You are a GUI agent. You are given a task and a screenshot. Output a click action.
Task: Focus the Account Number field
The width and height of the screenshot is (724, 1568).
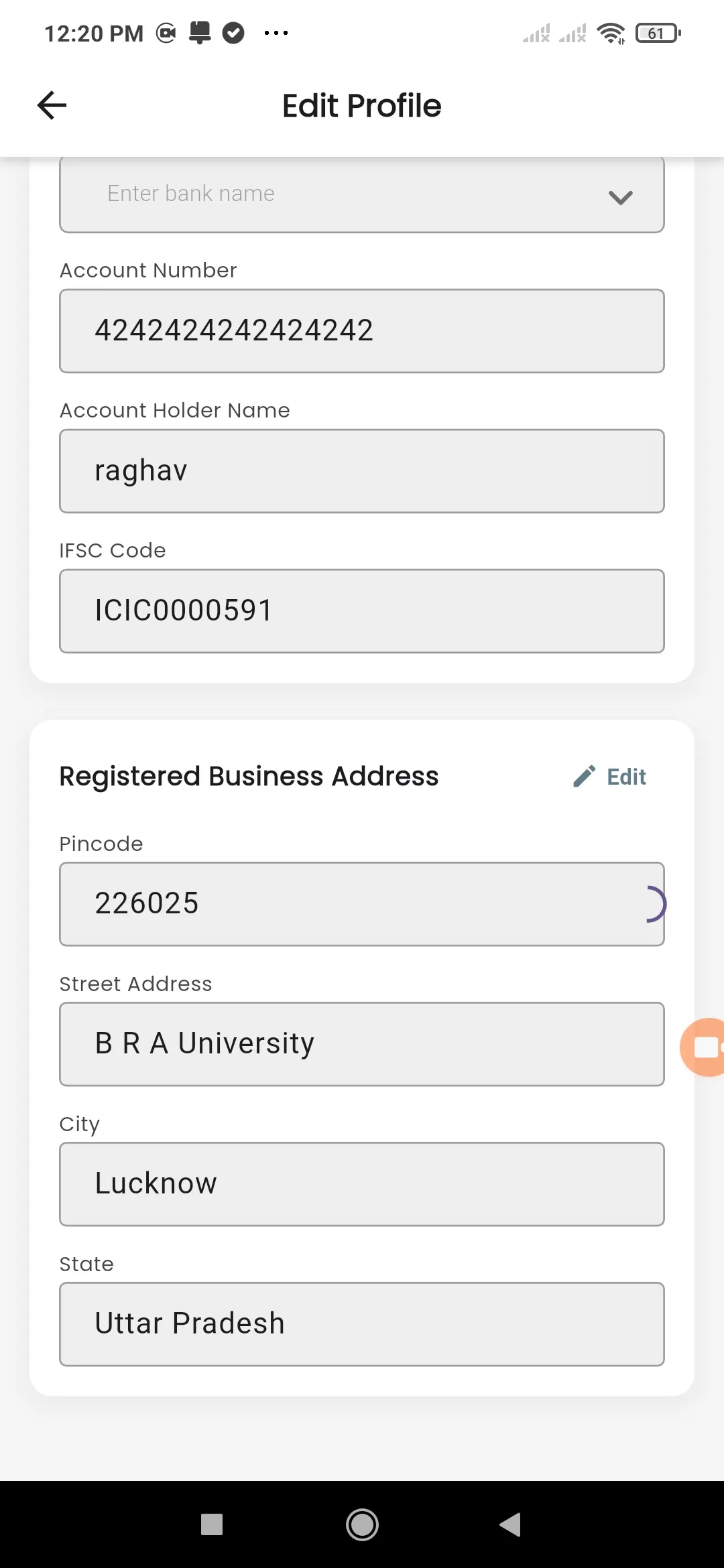click(362, 331)
